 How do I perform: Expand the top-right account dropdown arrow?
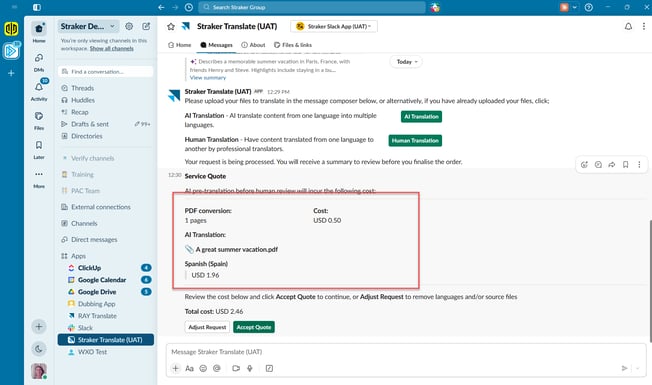(x=575, y=7)
